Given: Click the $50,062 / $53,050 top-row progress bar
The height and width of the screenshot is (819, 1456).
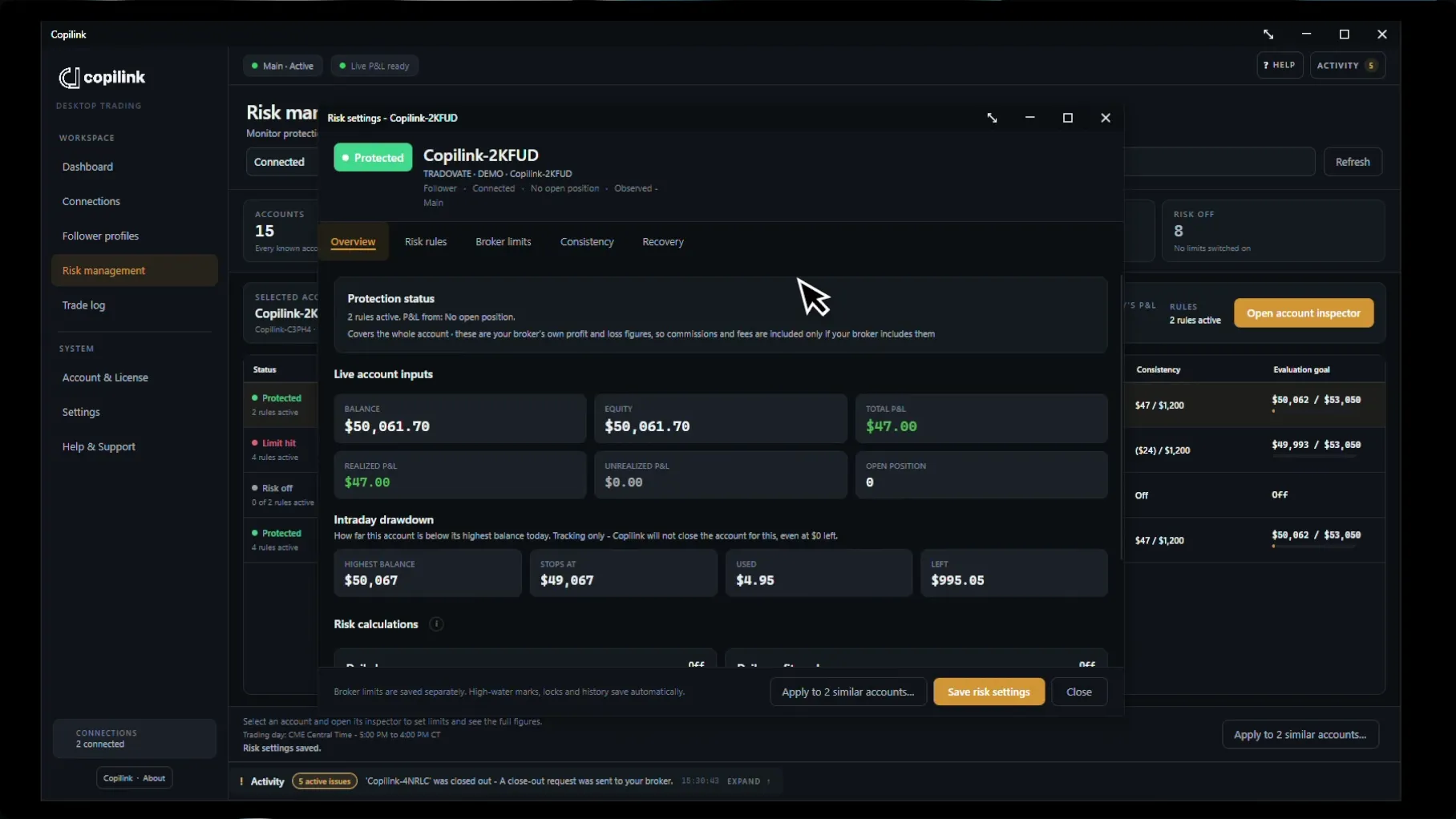Looking at the screenshot, I should [x=1315, y=411].
